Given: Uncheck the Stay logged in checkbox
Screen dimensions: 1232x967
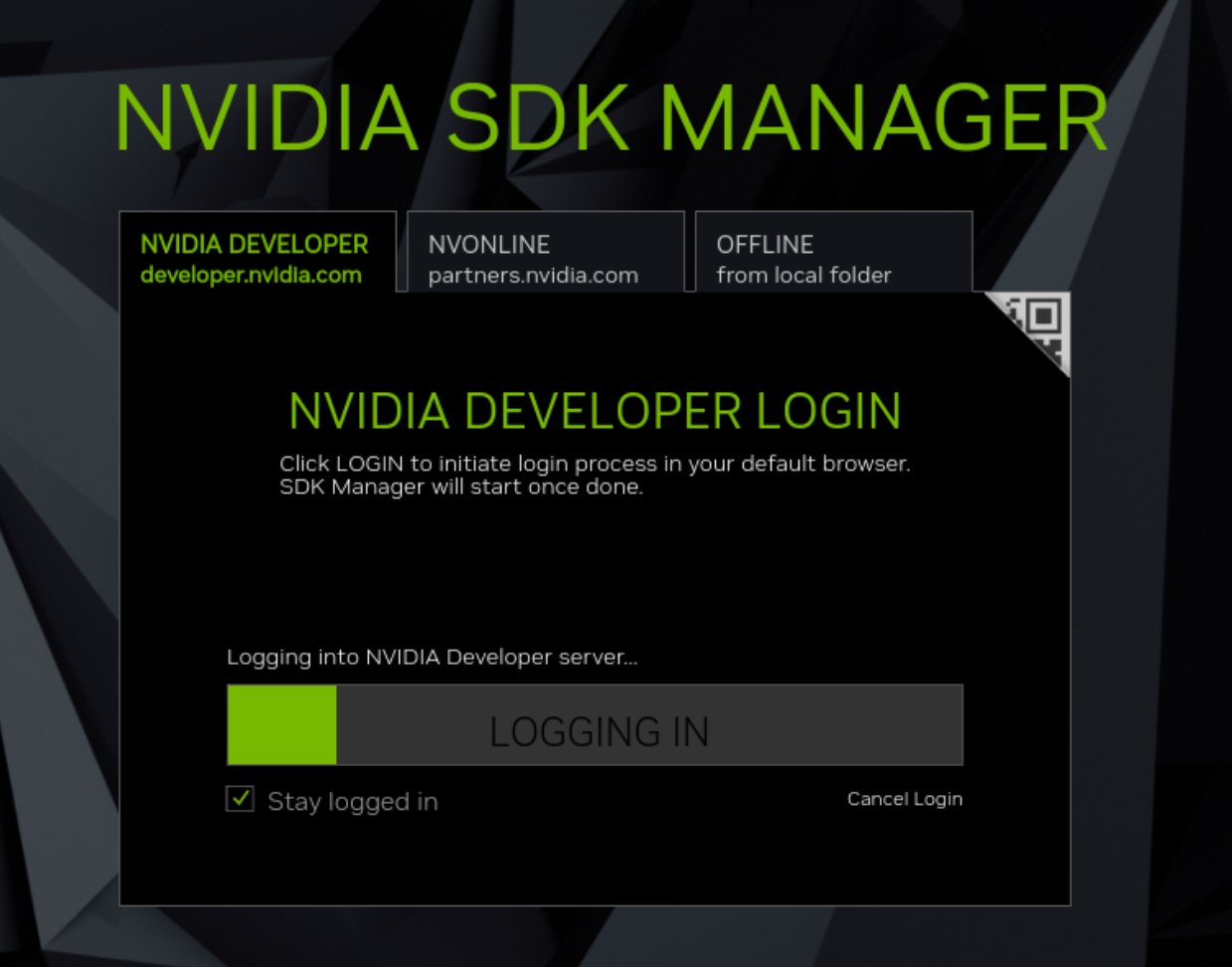Looking at the screenshot, I should (x=240, y=799).
